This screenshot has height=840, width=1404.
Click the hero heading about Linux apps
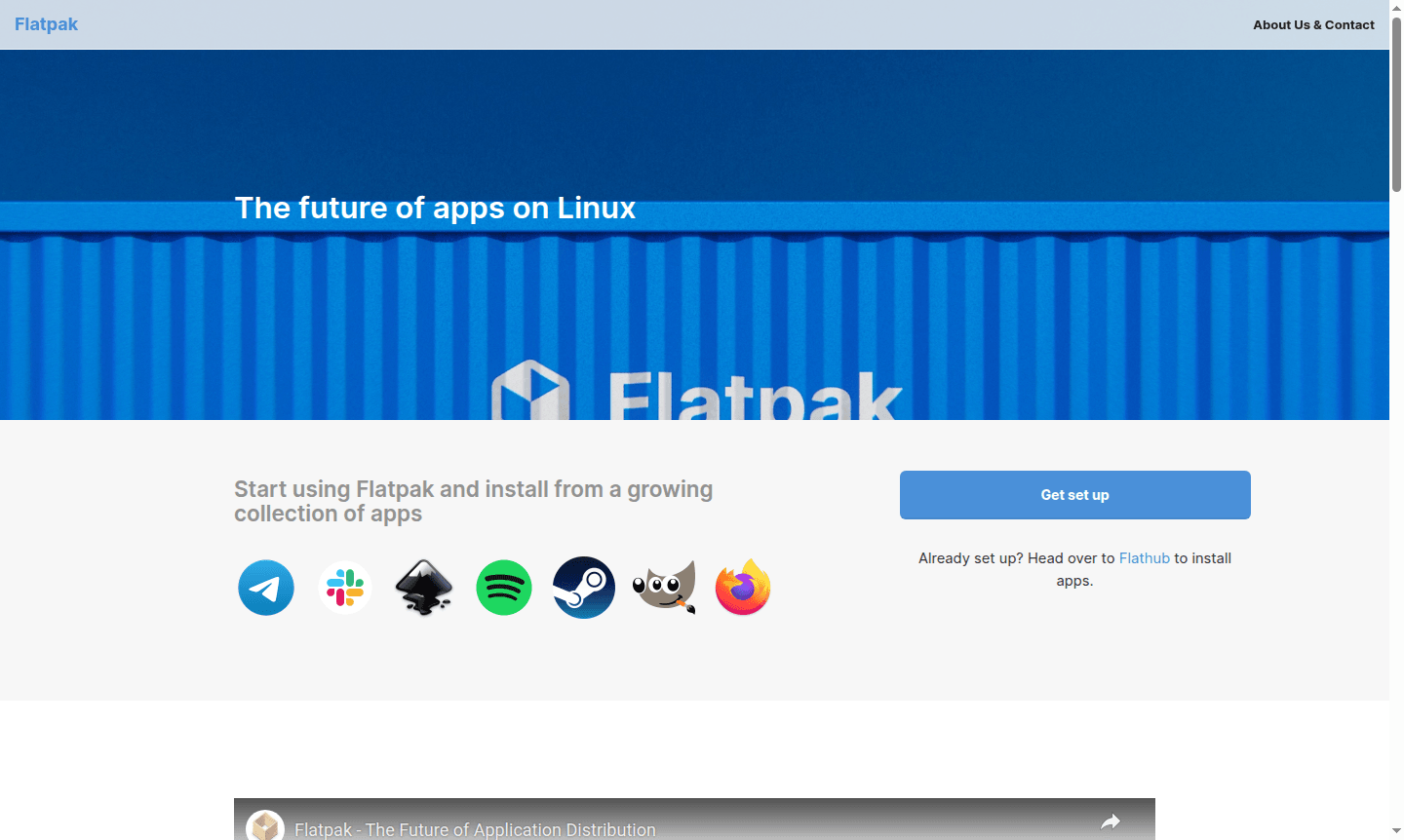coord(435,208)
